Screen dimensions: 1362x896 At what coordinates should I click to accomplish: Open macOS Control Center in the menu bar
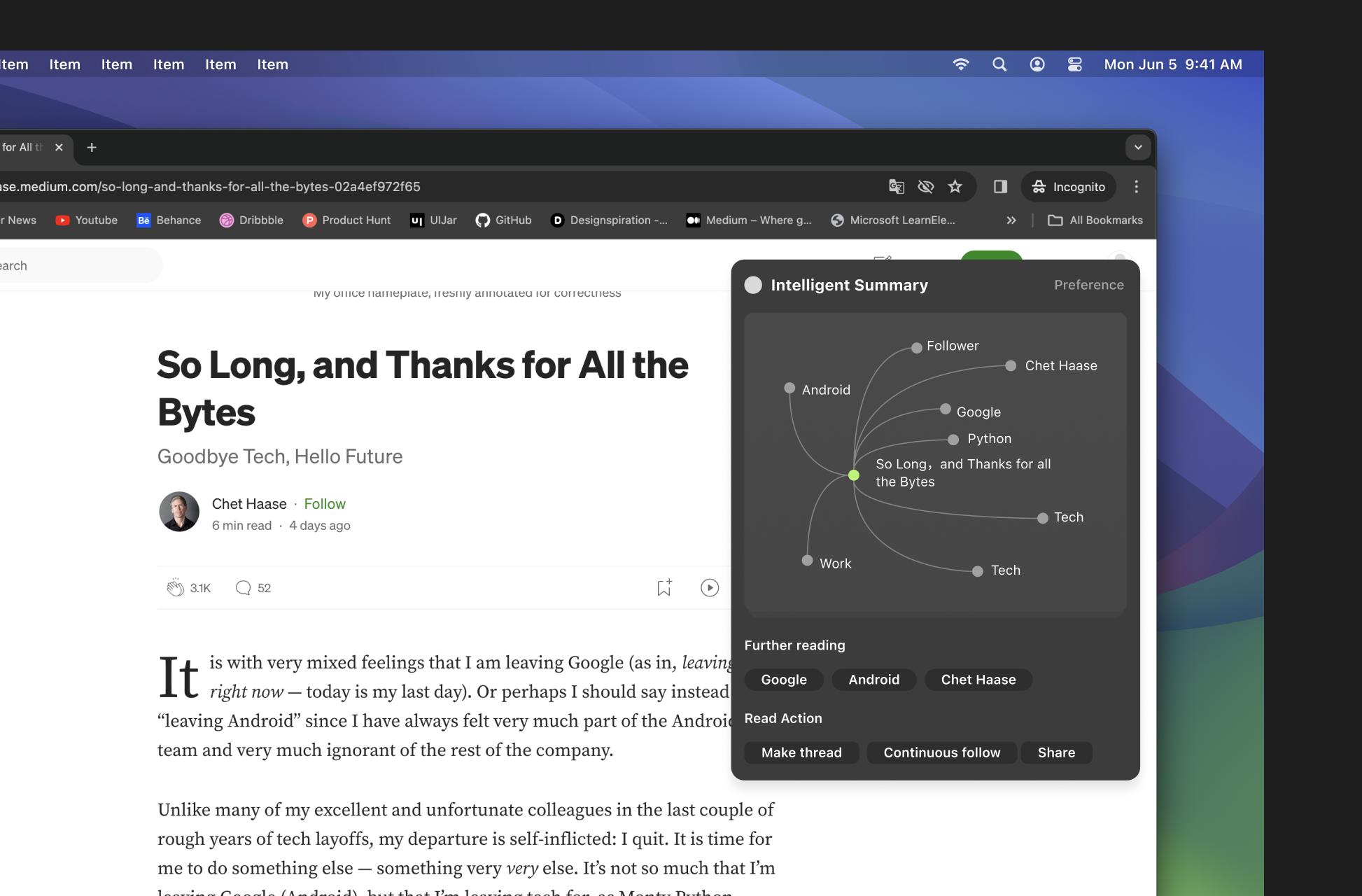click(x=1074, y=64)
